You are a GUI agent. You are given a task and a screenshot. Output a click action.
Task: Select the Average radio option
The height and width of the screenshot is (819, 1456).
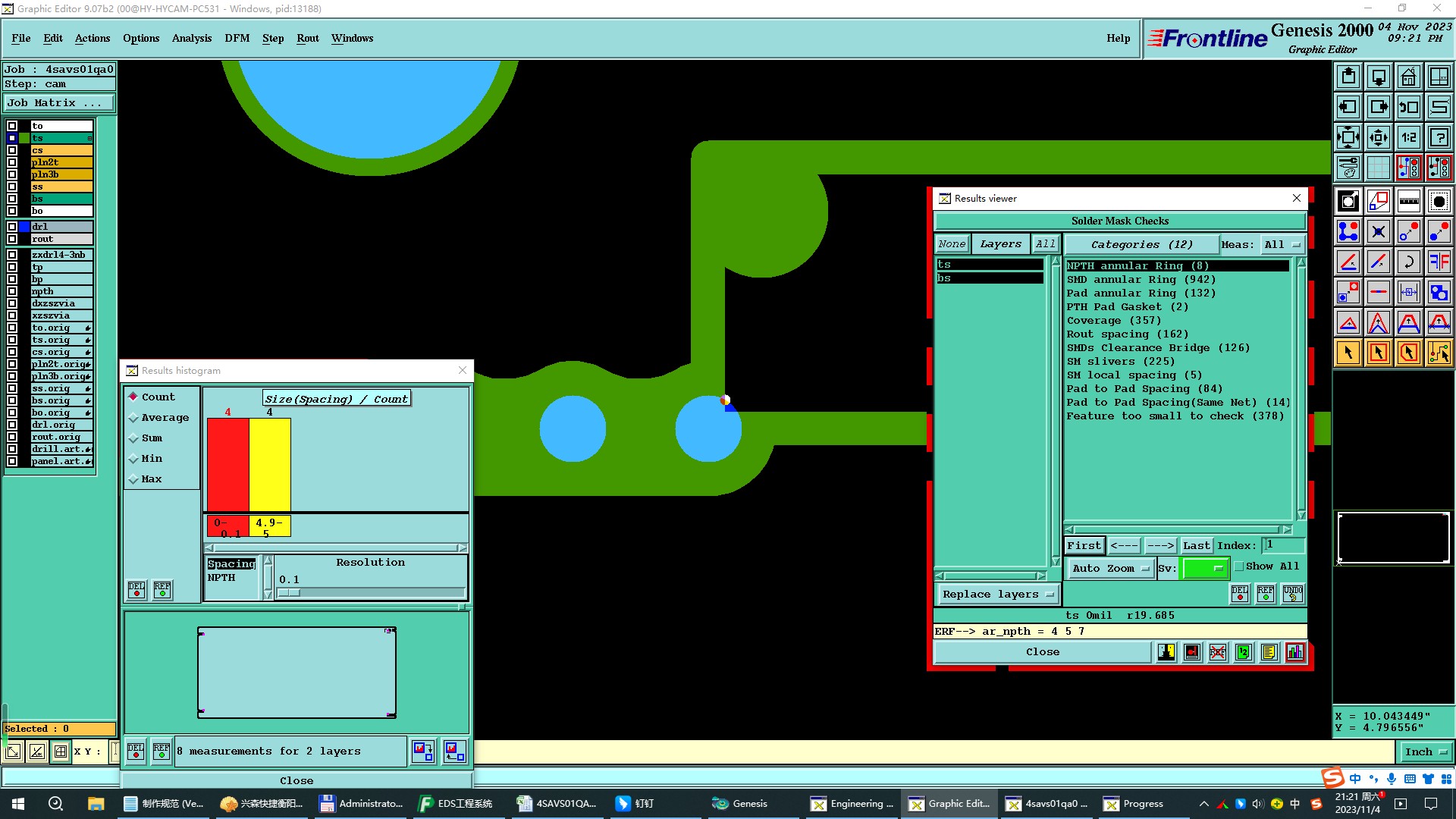(x=133, y=418)
